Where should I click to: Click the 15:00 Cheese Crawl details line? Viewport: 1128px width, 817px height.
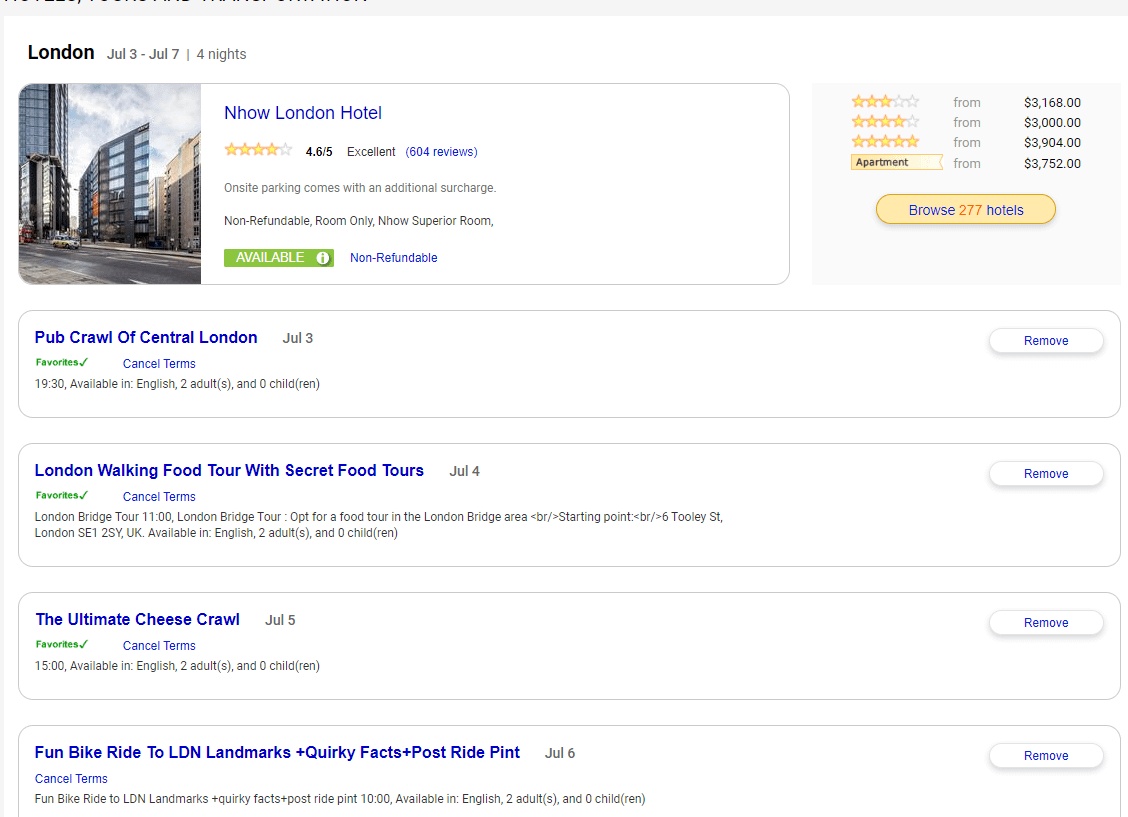177,666
